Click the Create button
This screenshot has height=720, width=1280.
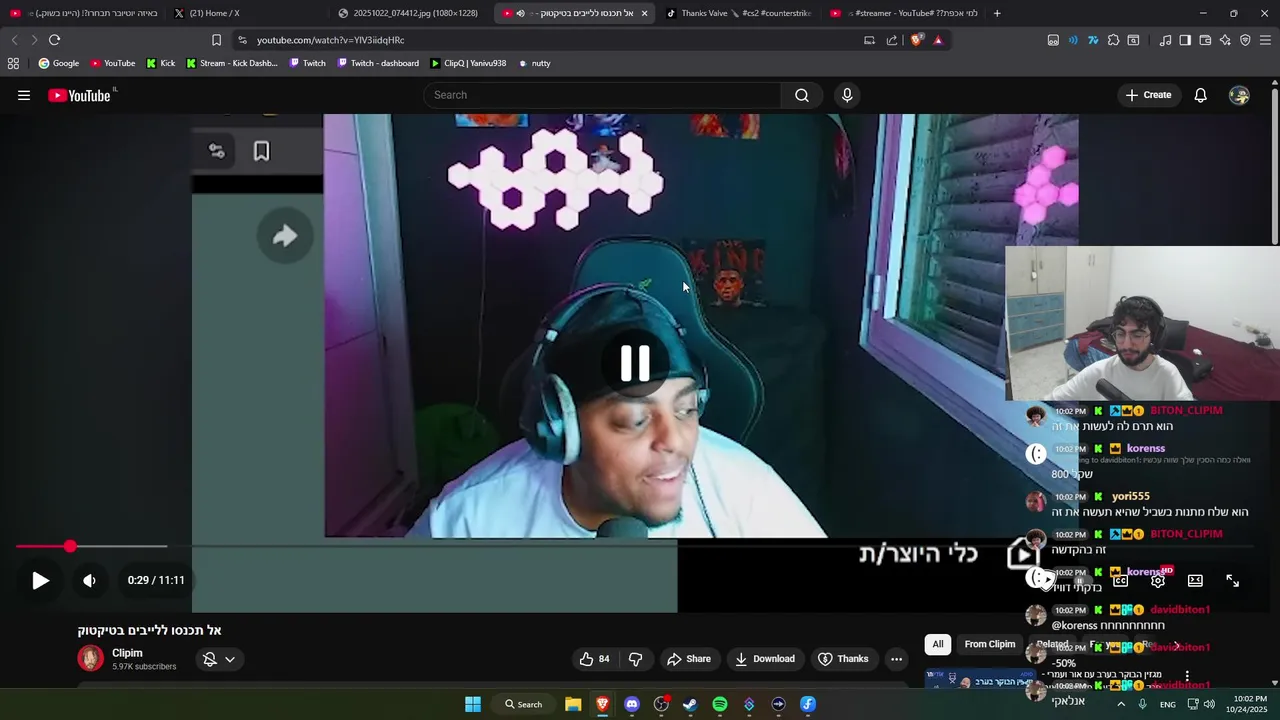point(1148,95)
